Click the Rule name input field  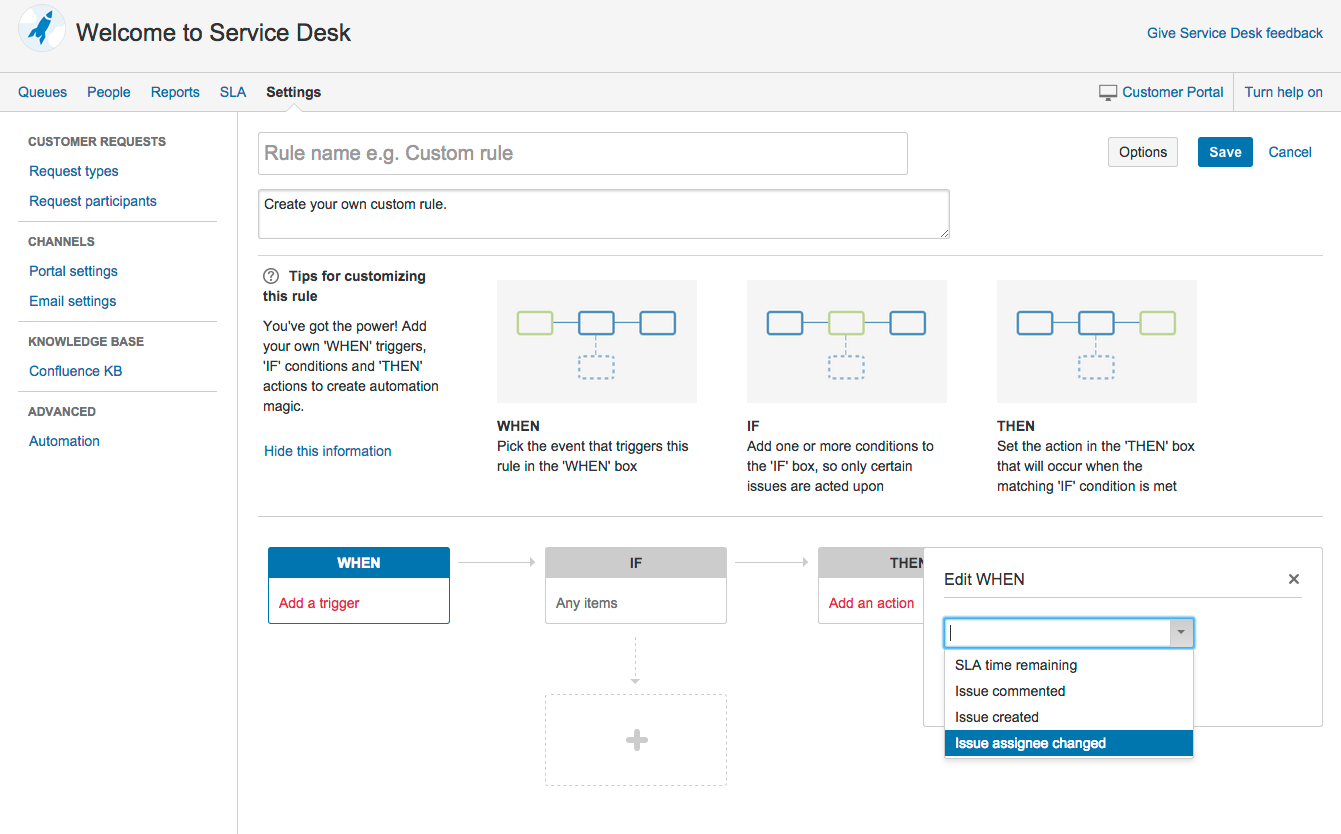coord(582,153)
